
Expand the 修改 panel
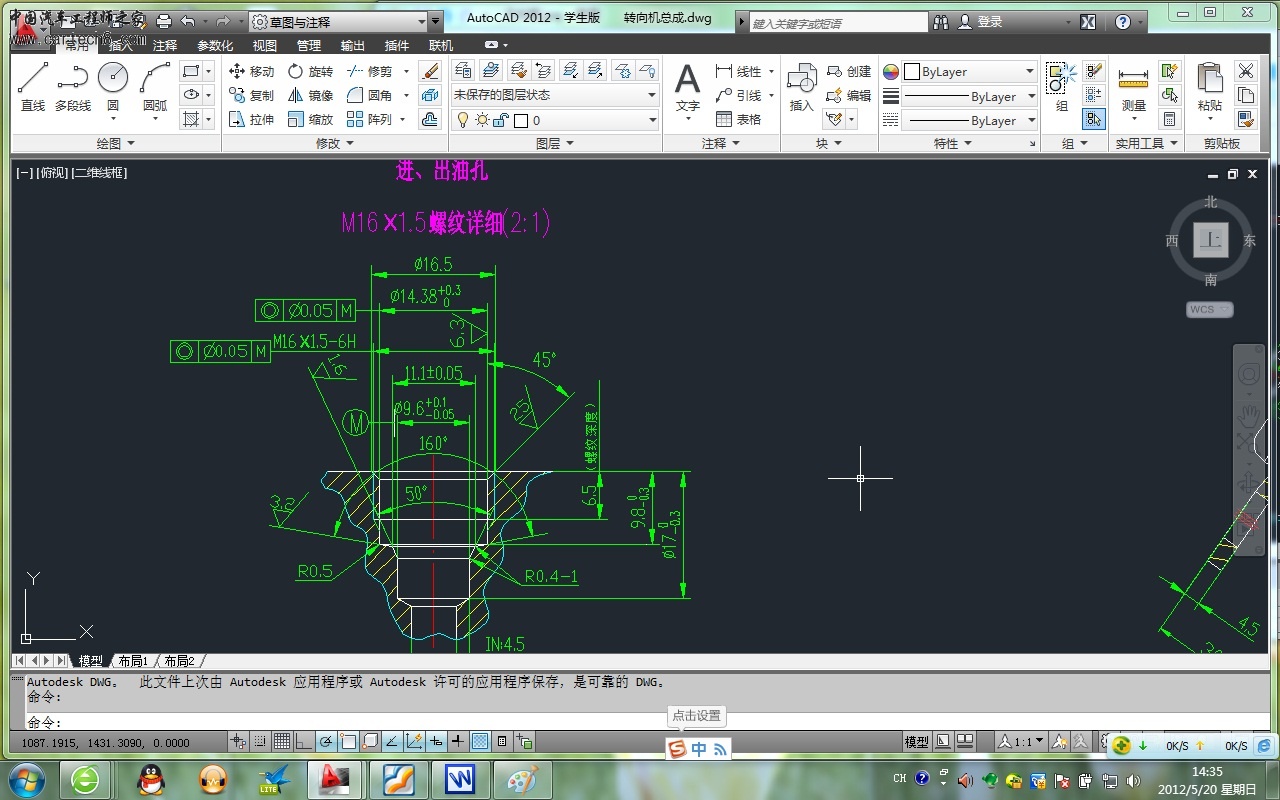tap(335, 143)
